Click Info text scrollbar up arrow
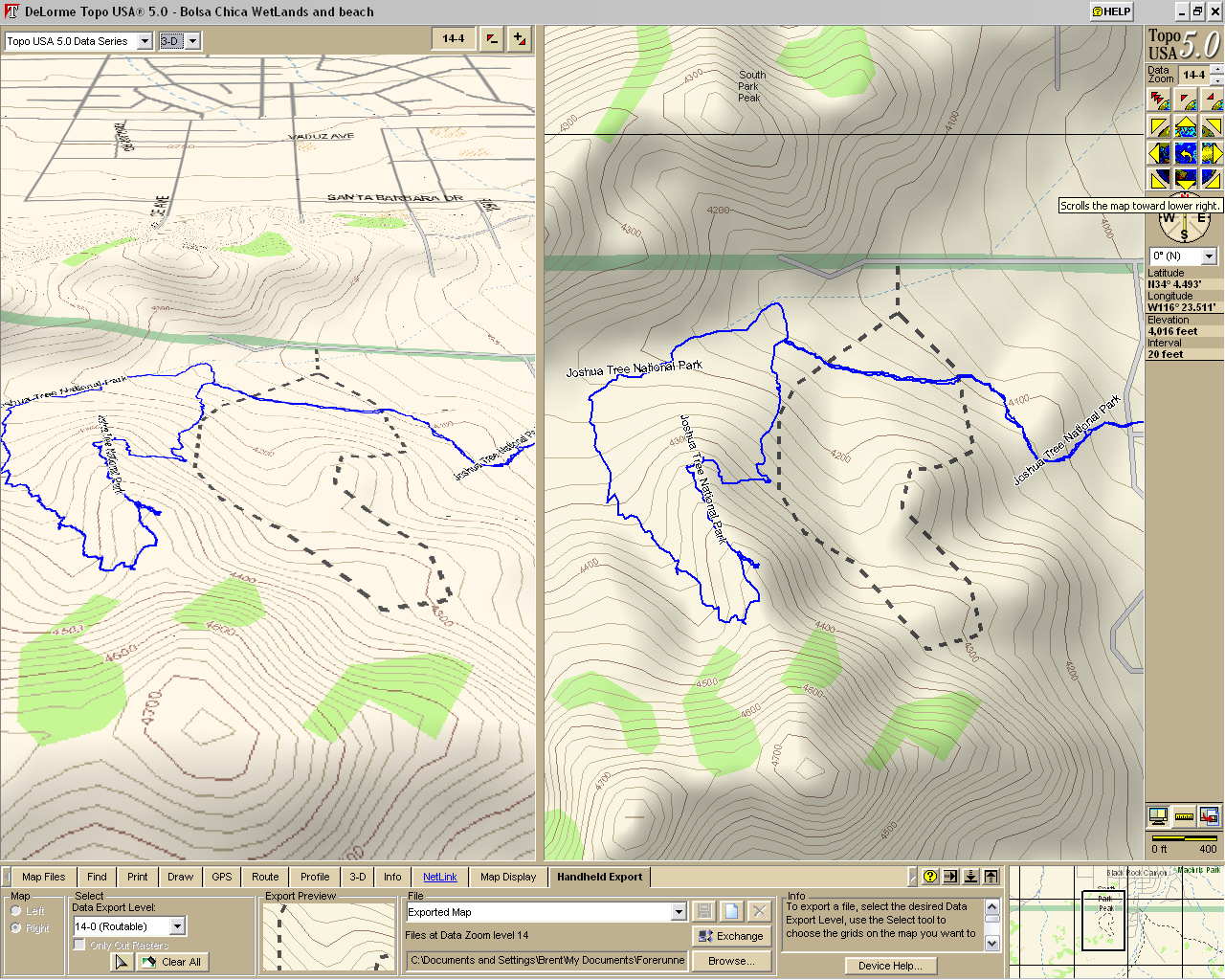The width and height of the screenshot is (1225, 980). 992,905
